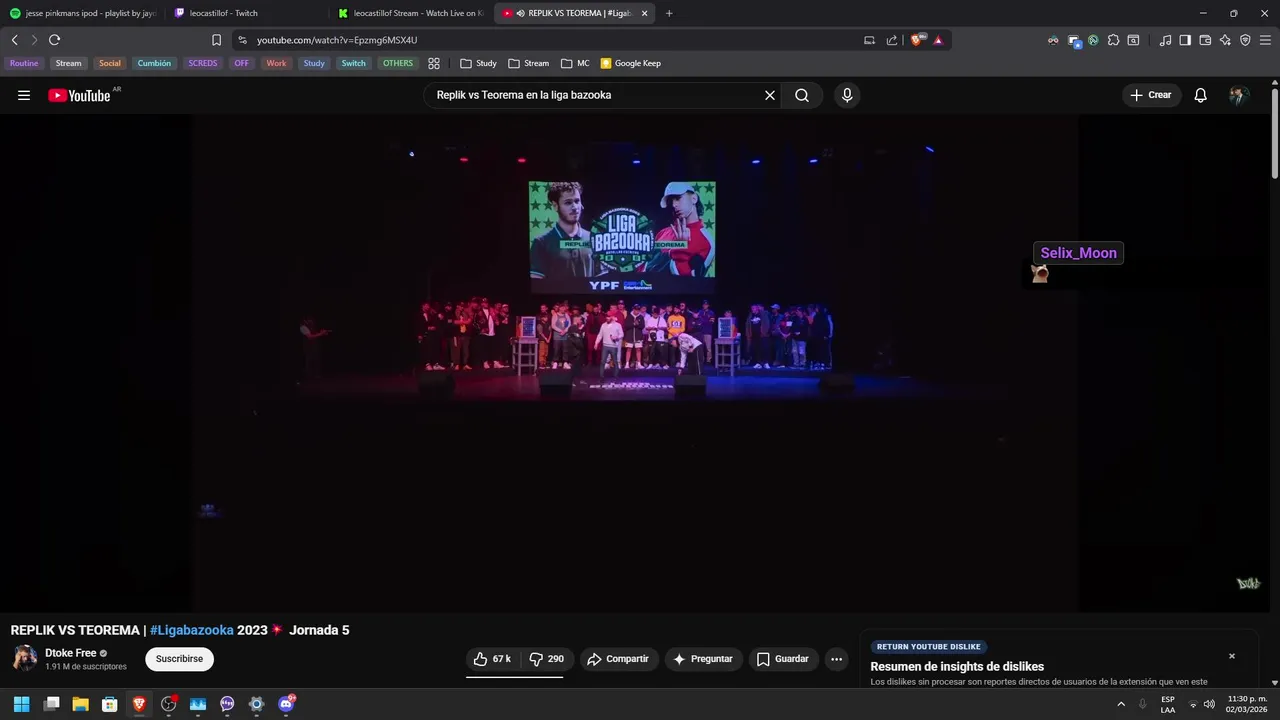Image resolution: width=1280 pixels, height=720 pixels.
Task: Show hidden system tray icons
Action: [x=1121, y=704]
